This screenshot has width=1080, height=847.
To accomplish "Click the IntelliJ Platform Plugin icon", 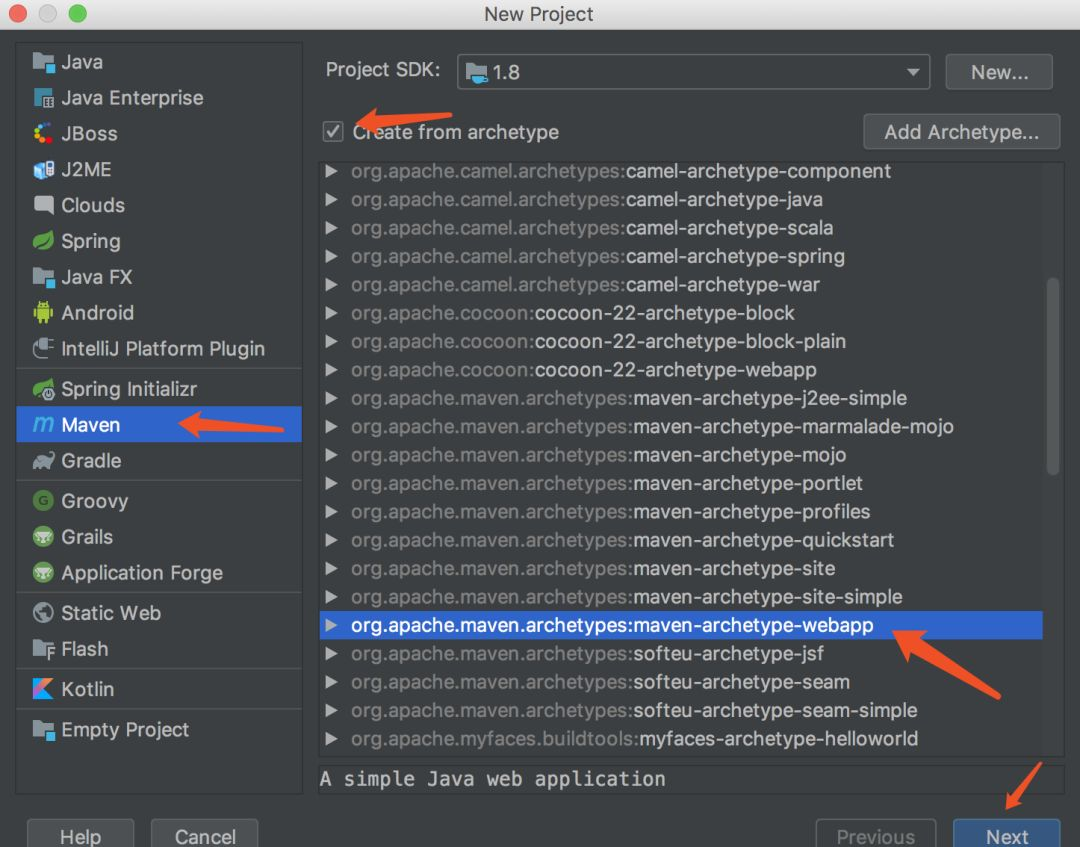I will coord(43,348).
